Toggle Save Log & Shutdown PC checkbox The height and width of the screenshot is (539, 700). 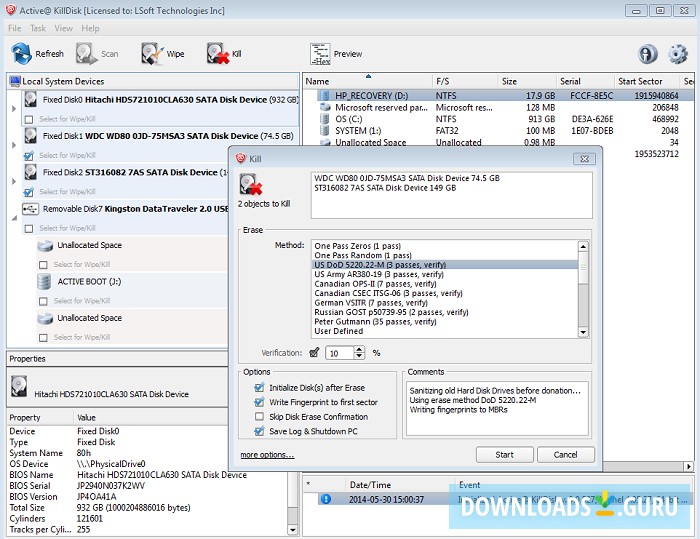(x=259, y=431)
